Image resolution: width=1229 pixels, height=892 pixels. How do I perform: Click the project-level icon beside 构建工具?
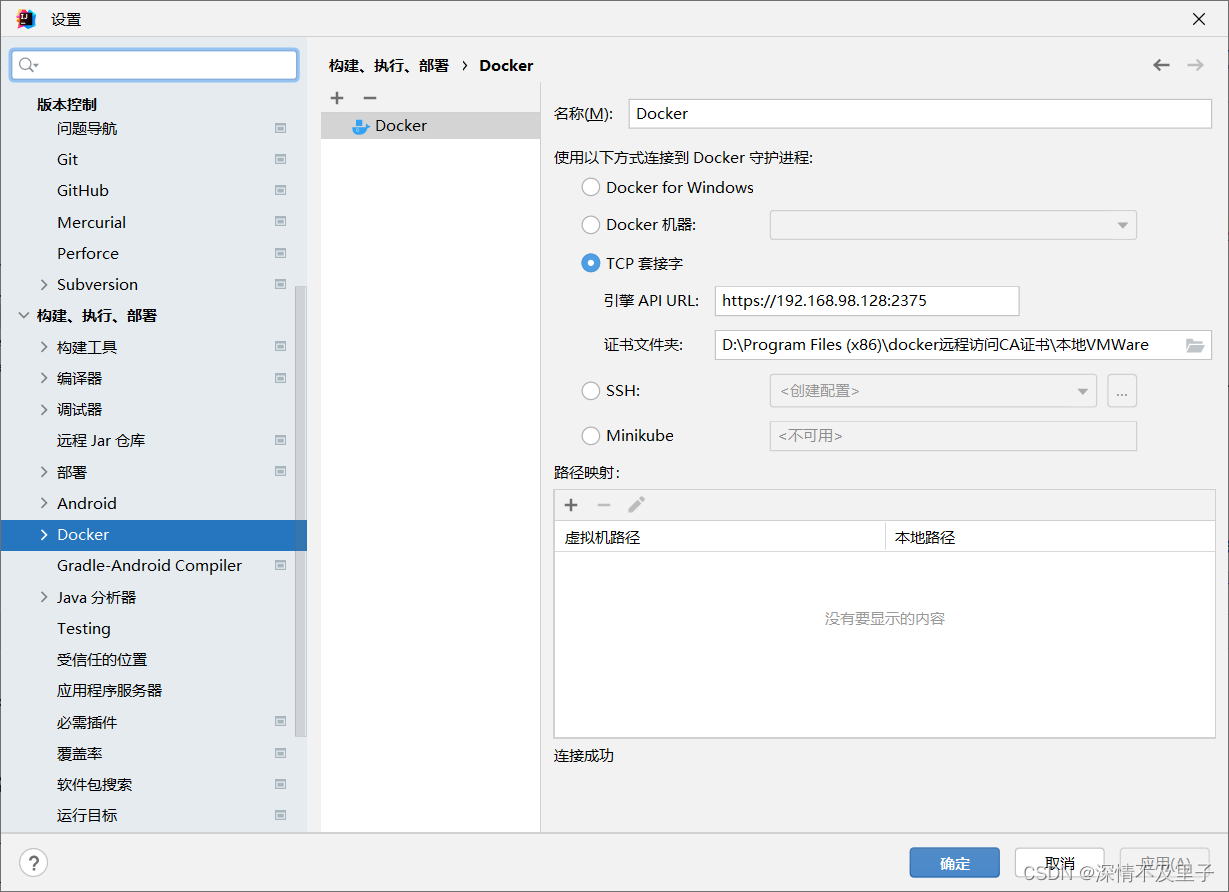(x=281, y=347)
